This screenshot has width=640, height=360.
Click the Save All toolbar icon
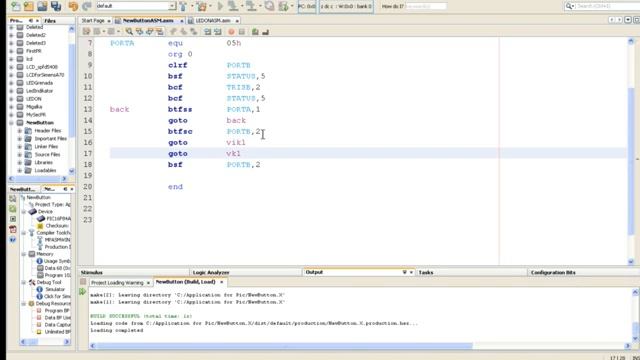coord(56,6)
